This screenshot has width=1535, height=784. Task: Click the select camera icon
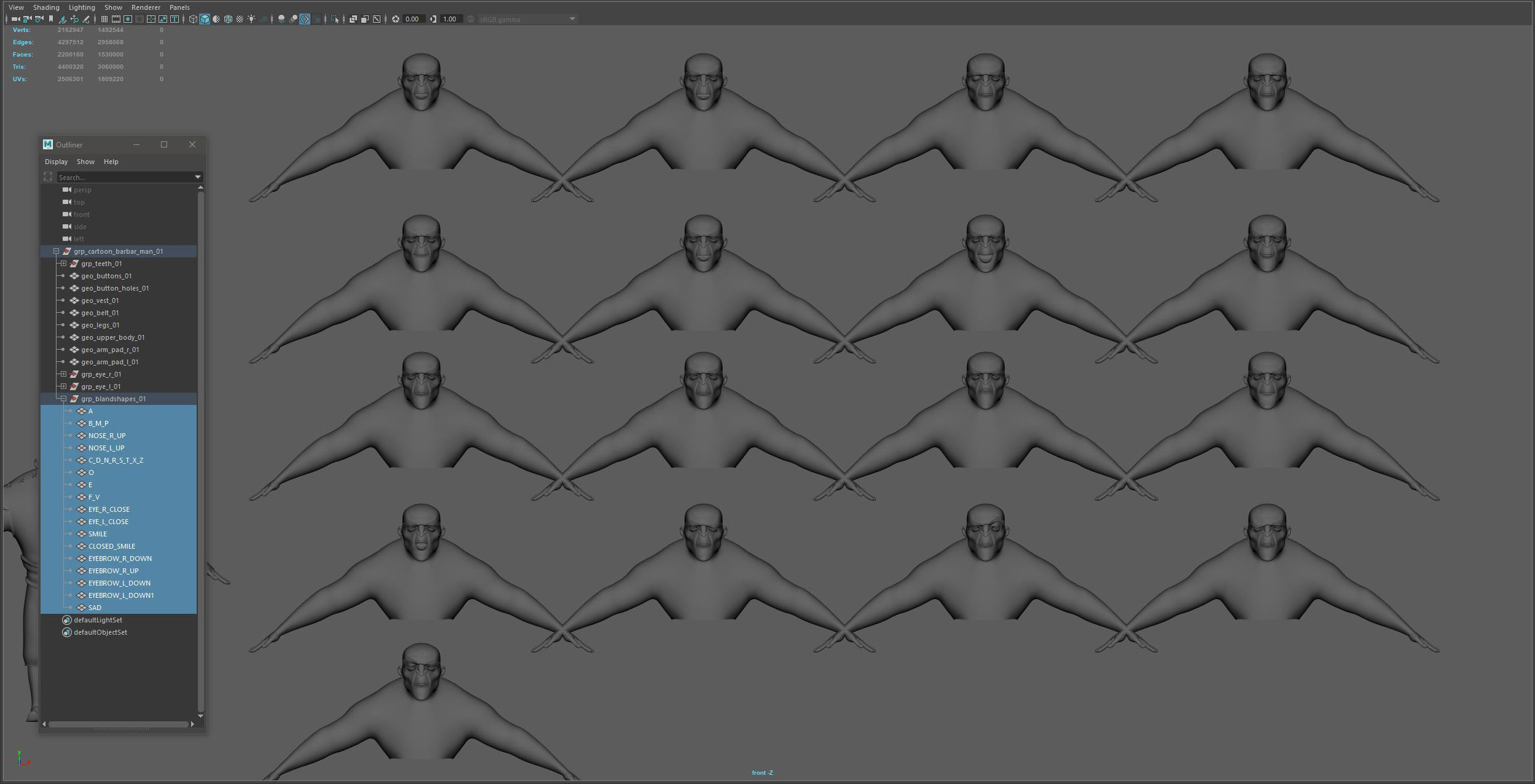coord(15,19)
